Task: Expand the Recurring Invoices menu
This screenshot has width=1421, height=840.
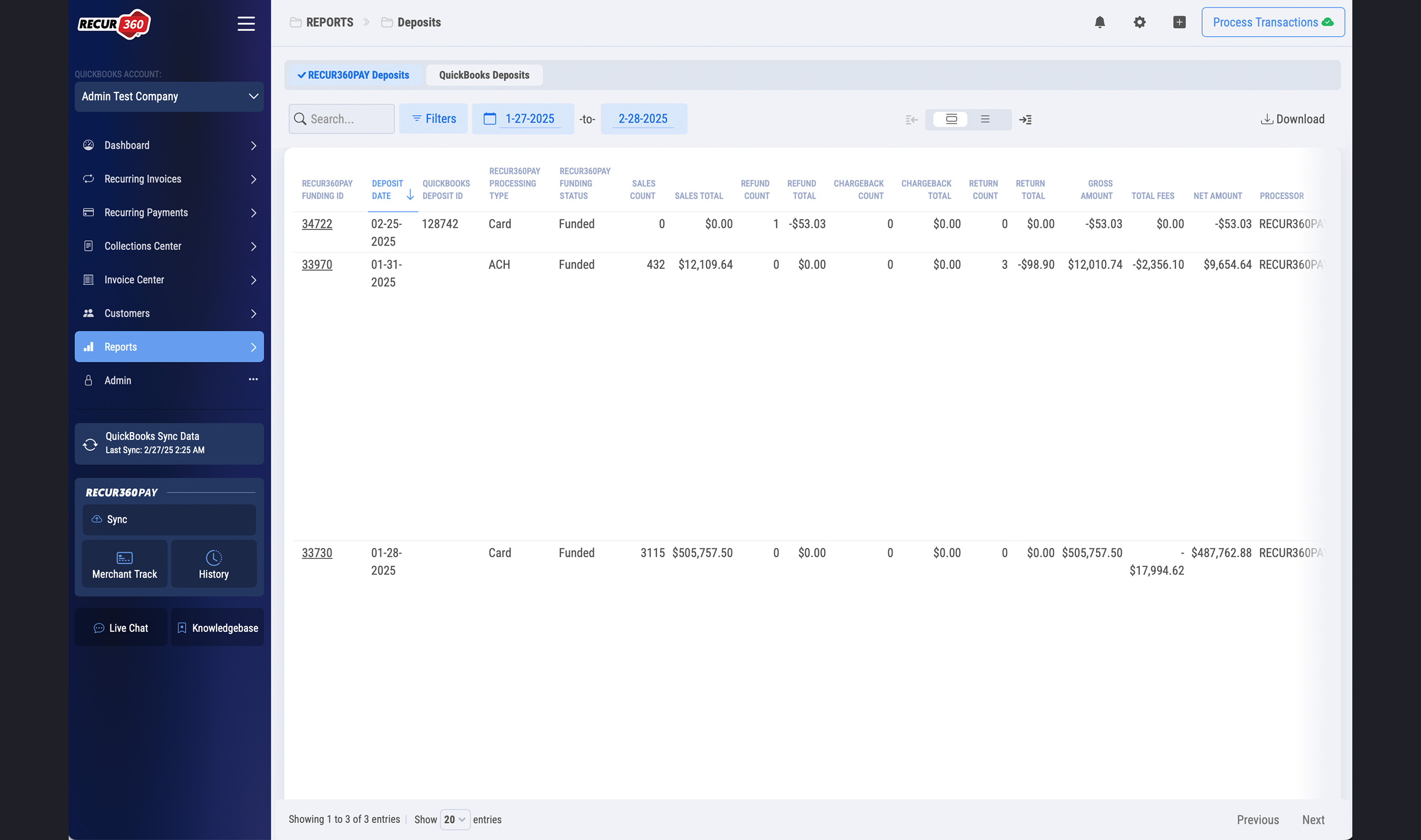Action: pyautogui.click(x=254, y=179)
